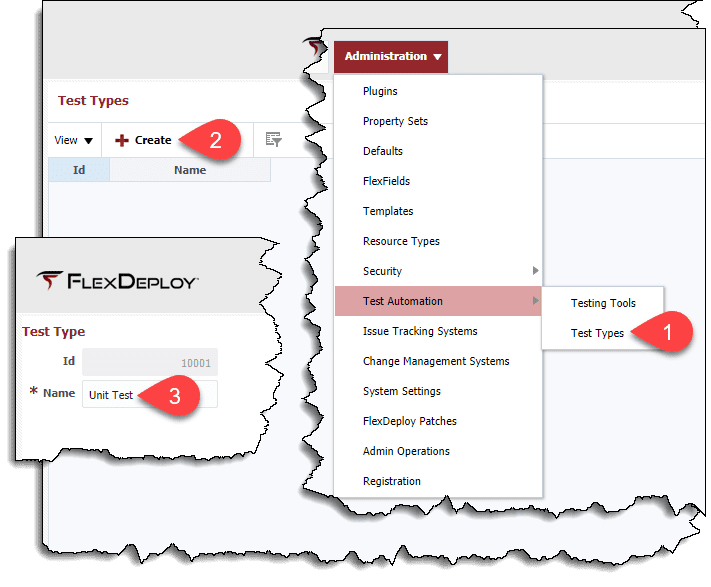Image resolution: width=711 pixels, height=587 pixels.
Task: Click the small FlexDeploy icon beside Administration
Action: [316, 48]
